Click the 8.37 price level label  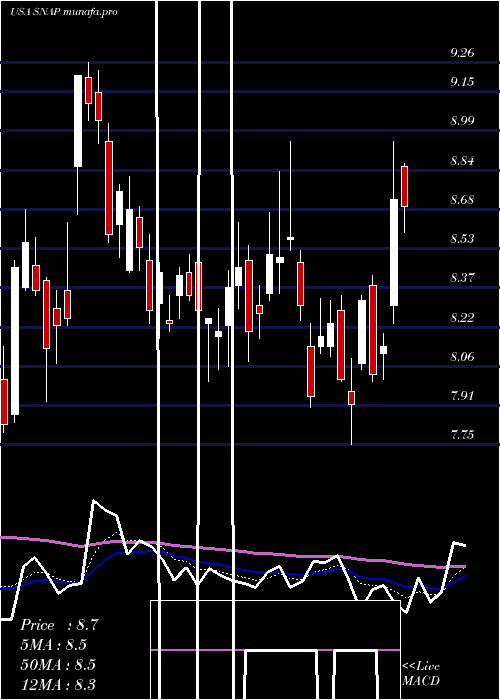(x=462, y=278)
